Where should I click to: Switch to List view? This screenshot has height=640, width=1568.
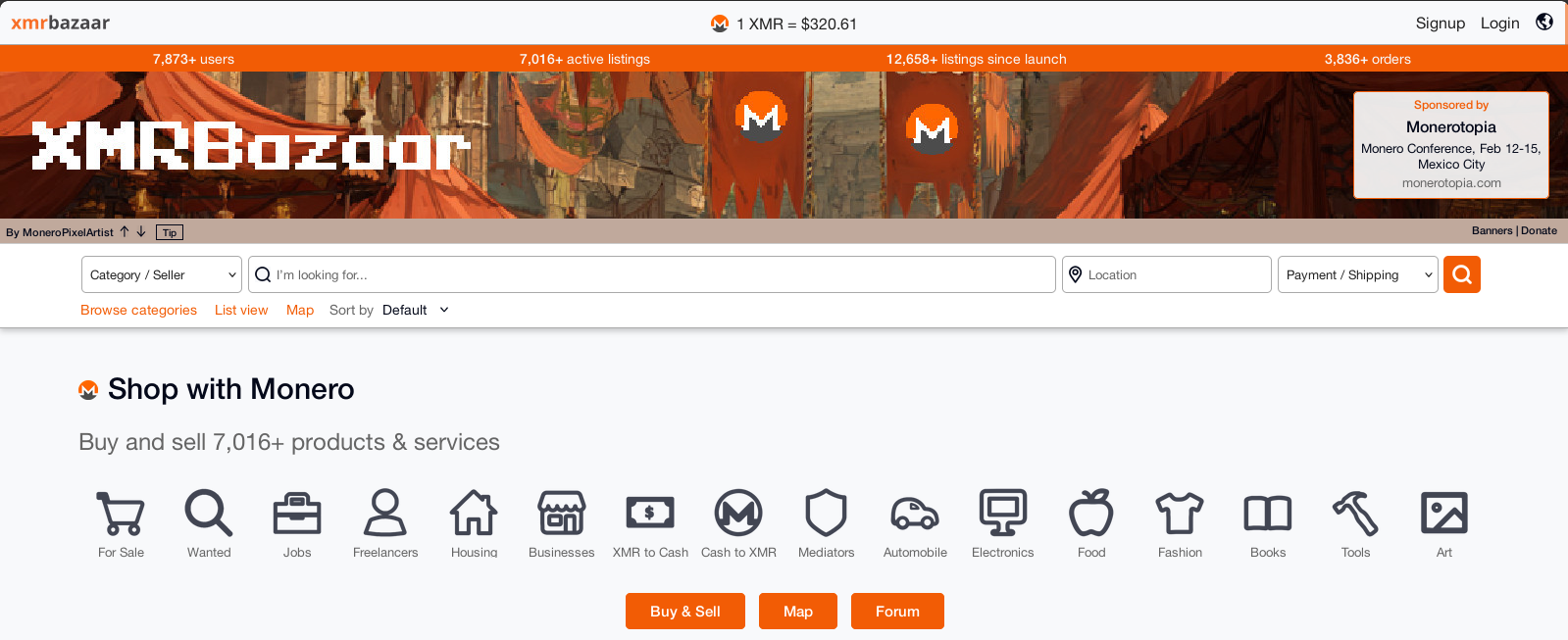point(241,310)
